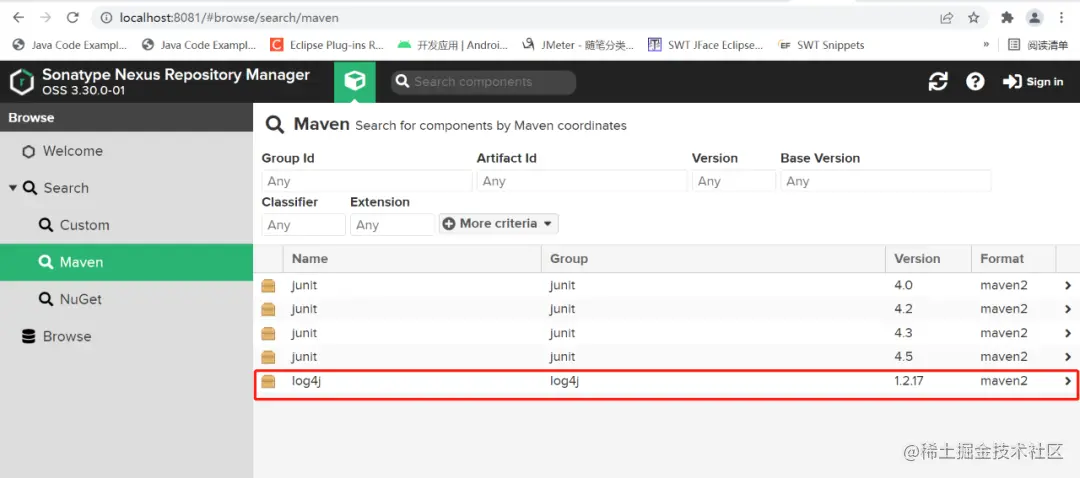The image size is (1080, 478).
Task: Click the browser address bar URL
Action: pos(229,18)
